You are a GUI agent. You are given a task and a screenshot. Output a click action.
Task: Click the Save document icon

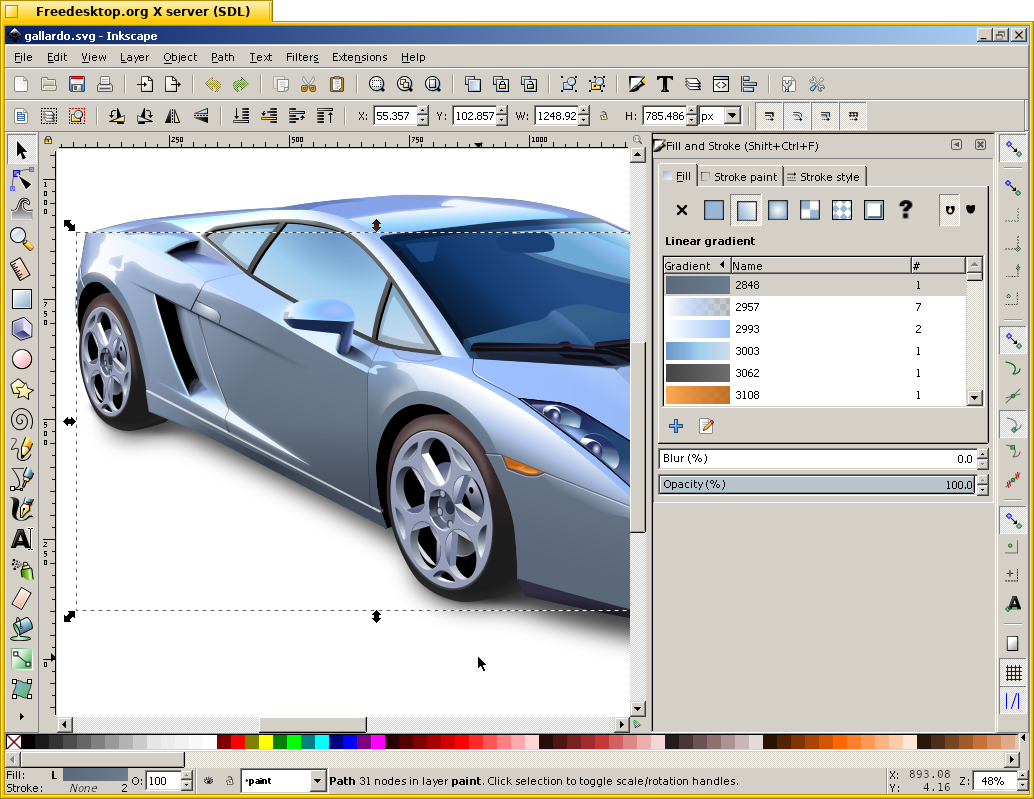point(77,84)
